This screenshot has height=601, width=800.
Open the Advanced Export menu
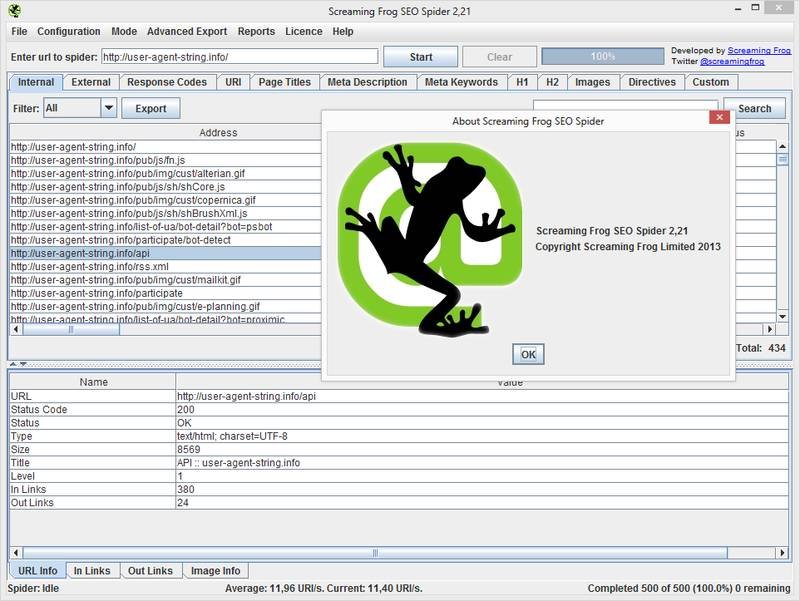point(187,31)
